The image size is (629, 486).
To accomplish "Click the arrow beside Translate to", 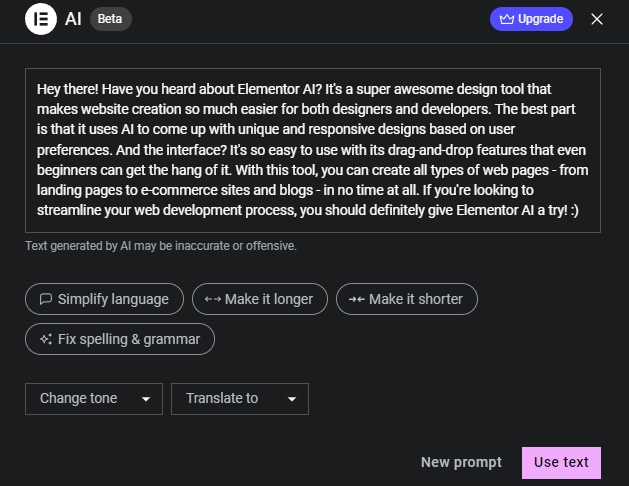I will 292,399.
